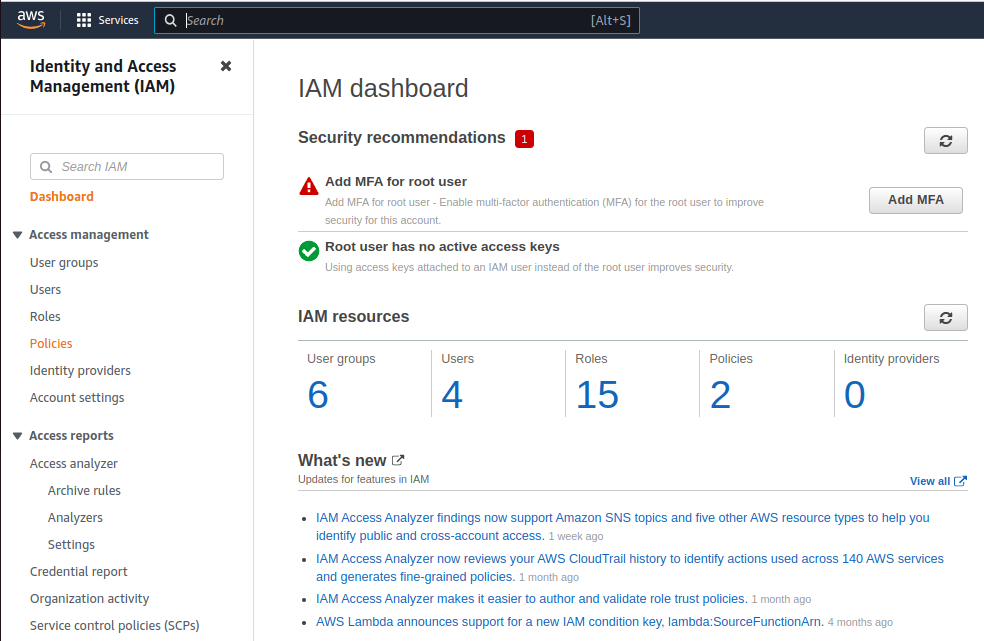Click the 'Identity and Access Management (IAM)' title

click(x=103, y=76)
